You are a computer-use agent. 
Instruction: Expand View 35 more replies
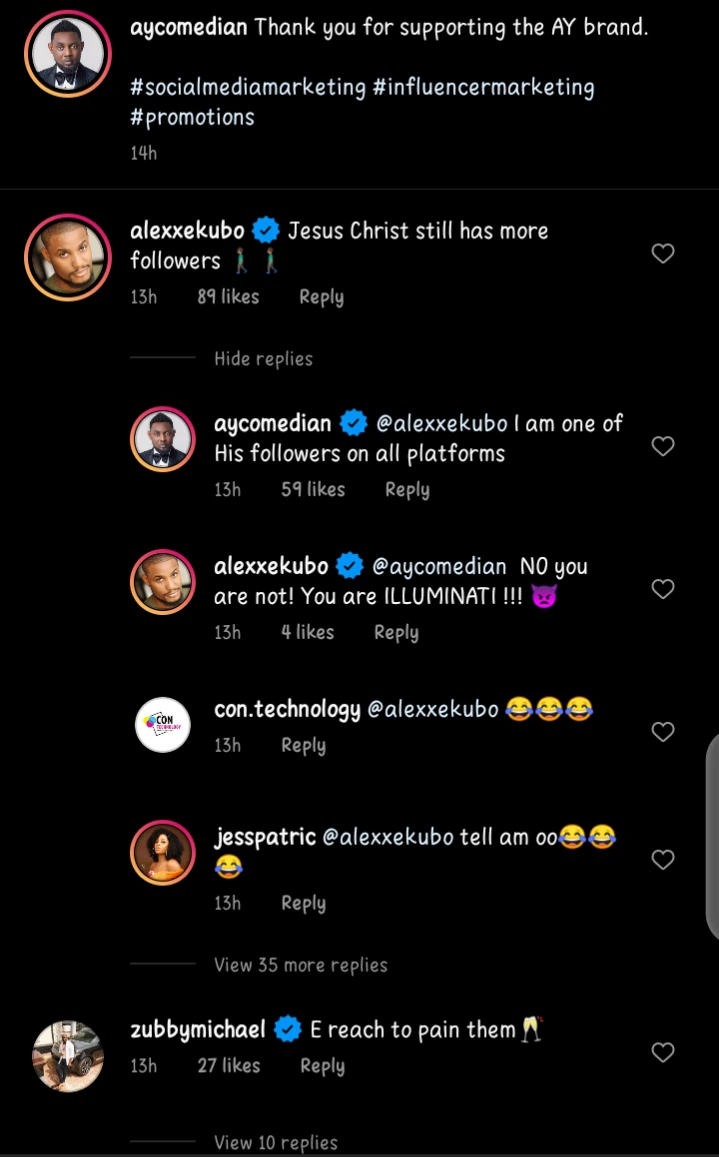(300, 965)
